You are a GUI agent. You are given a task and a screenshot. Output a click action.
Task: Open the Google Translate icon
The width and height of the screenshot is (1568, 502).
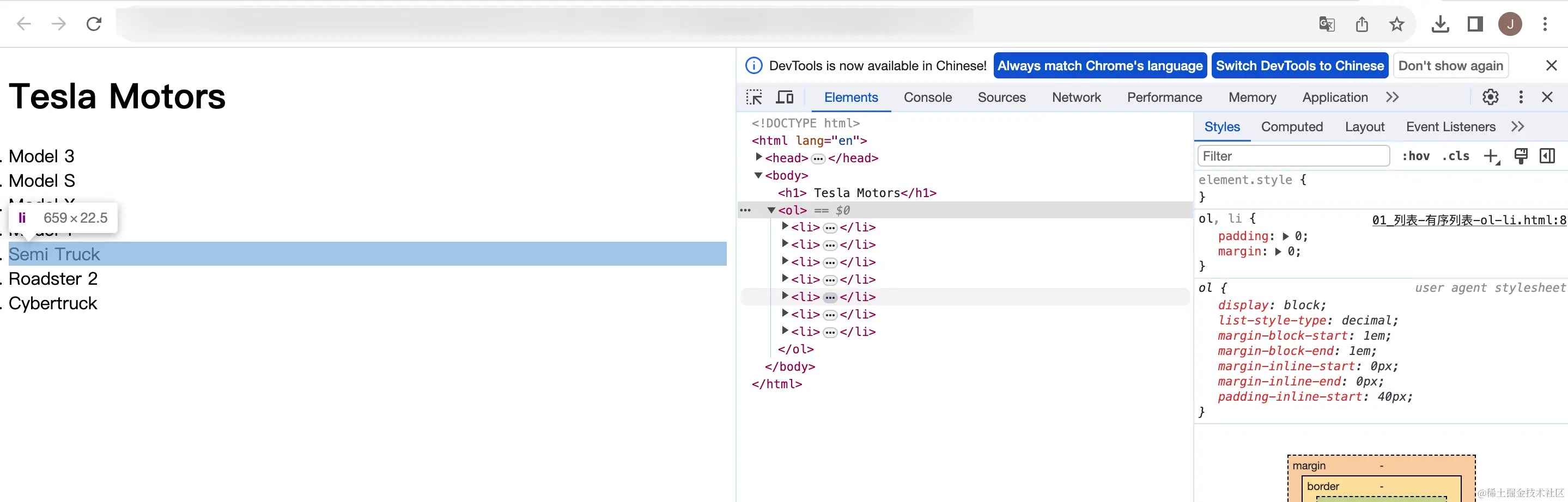coord(1326,24)
